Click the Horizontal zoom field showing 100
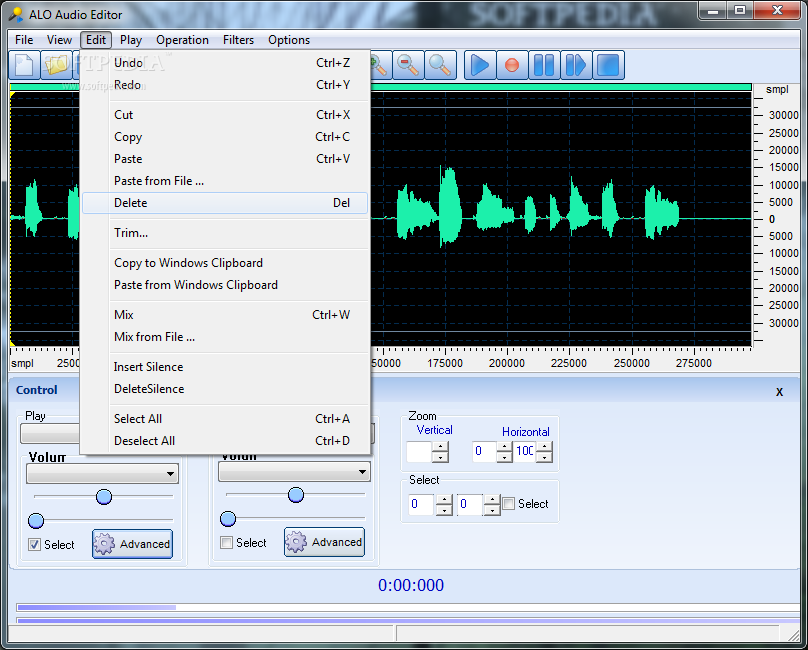Viewport: 808px width, 650px height. tap(525, 452)
